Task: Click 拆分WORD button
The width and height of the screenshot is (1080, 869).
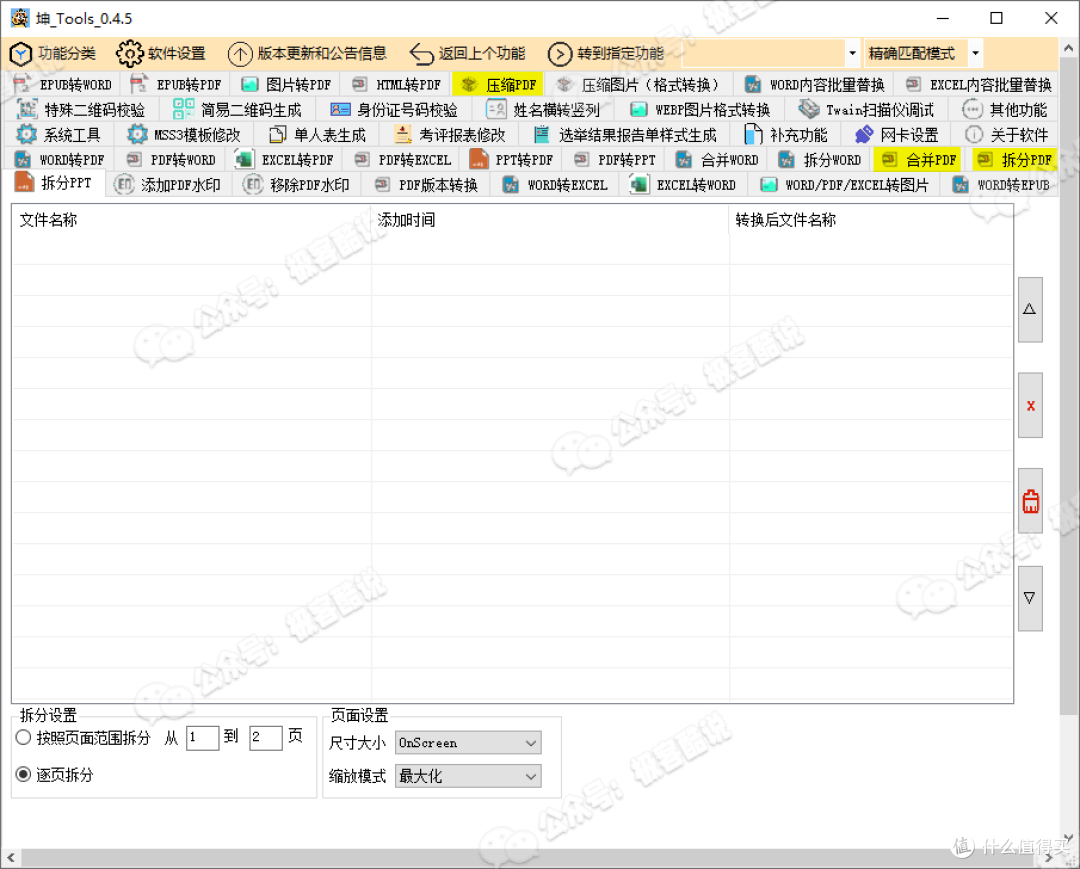Action: tap(820, 160)
